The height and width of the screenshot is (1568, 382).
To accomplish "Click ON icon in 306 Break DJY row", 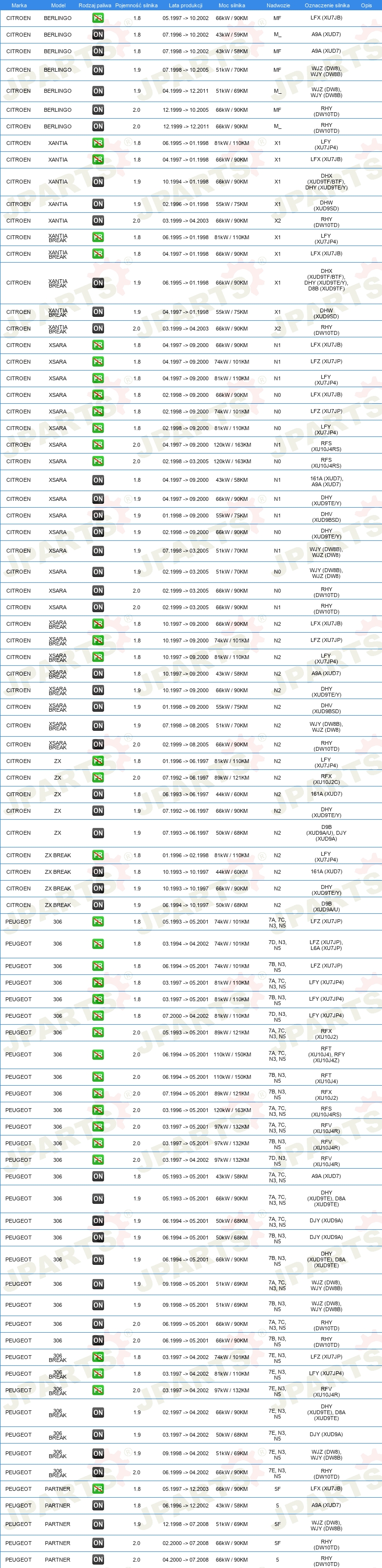I will point(98,1435).
